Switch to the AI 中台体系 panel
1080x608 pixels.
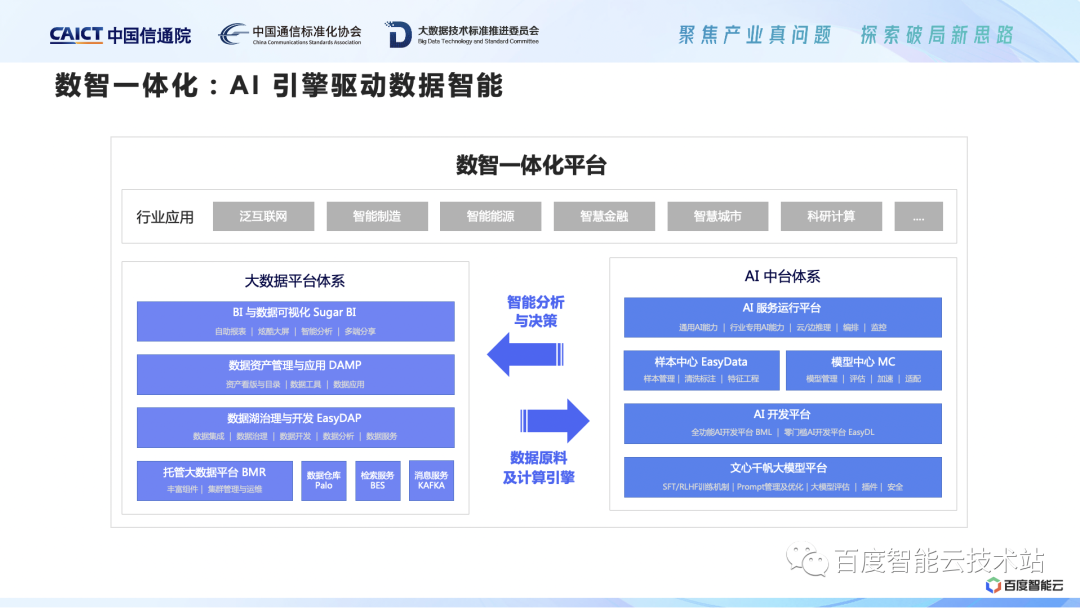783,277
